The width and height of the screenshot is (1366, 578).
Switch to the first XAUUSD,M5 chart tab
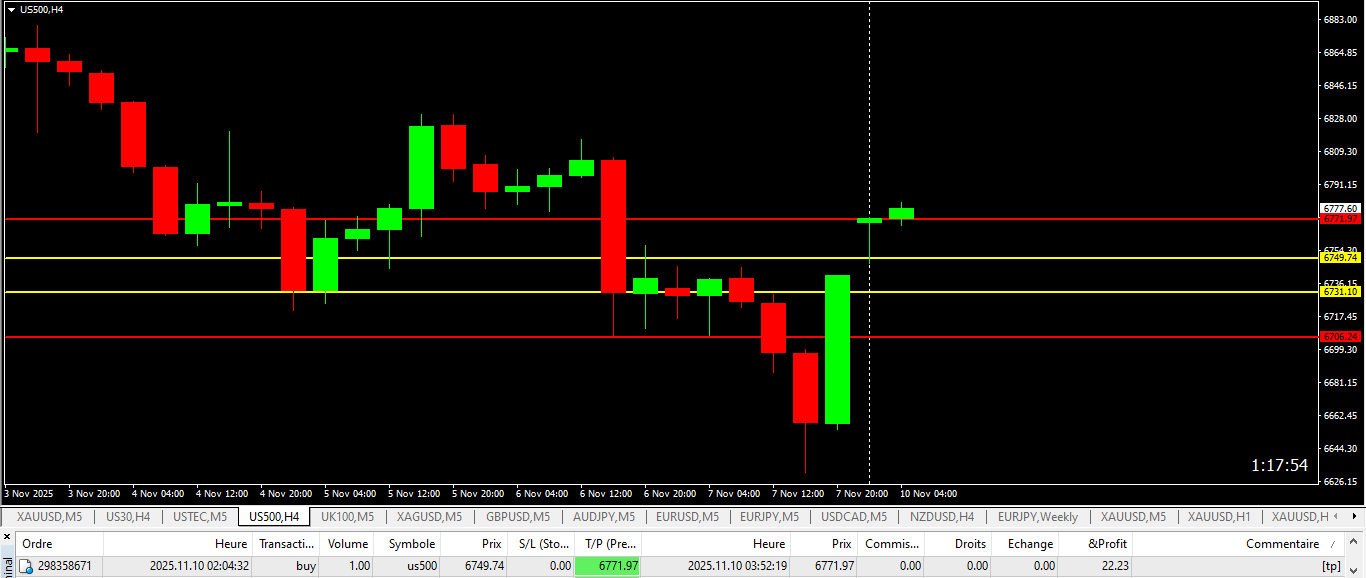point(49,517)
